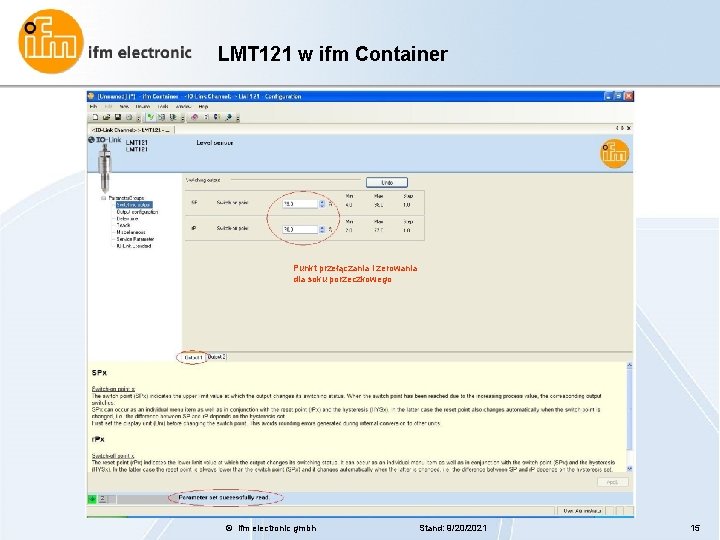Click the Undo button
This screenshot has height=540, width=720.
387,183
